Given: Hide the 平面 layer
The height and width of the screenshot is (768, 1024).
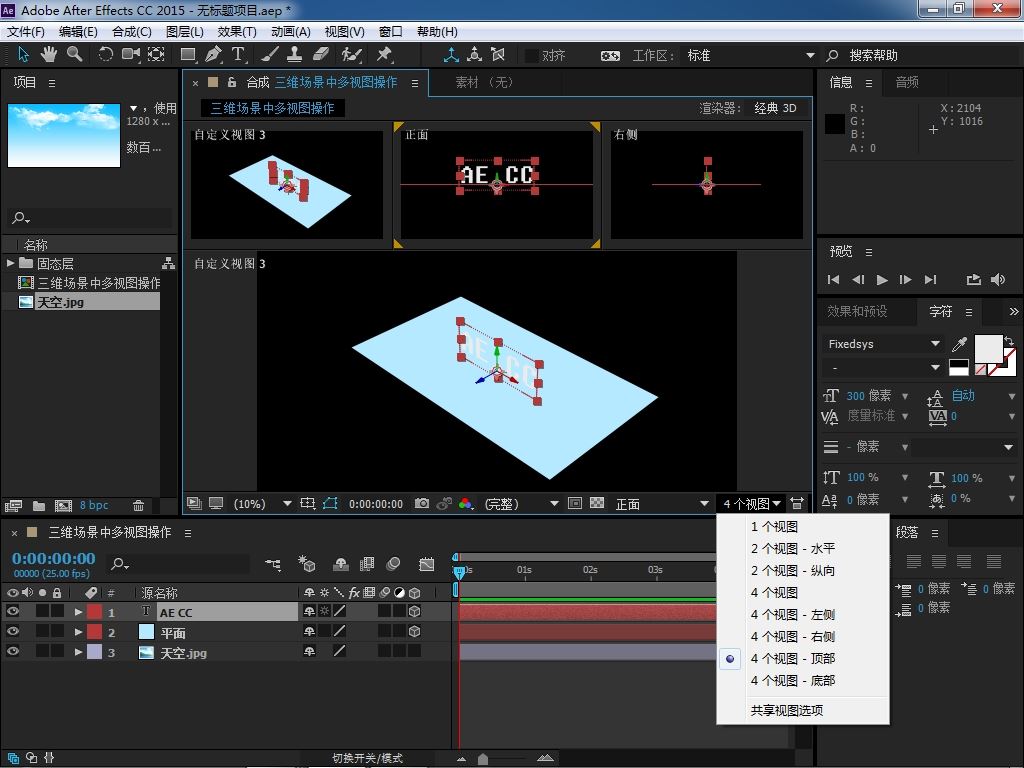Looking at the screenshot, I should [12, 632].
